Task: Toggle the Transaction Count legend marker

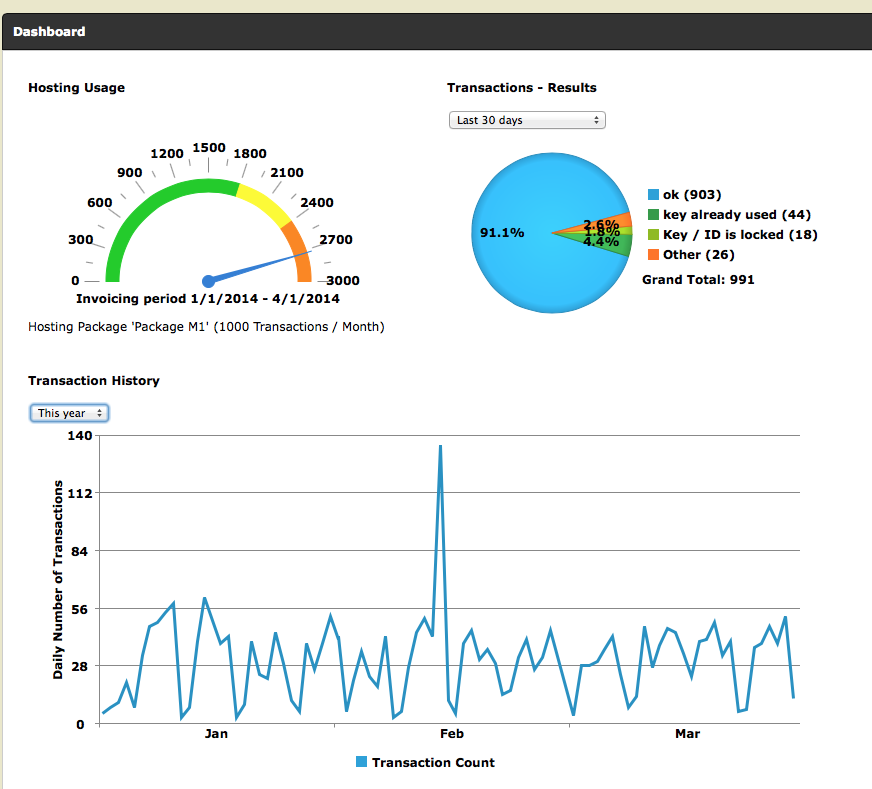Action: pos(362,762)
